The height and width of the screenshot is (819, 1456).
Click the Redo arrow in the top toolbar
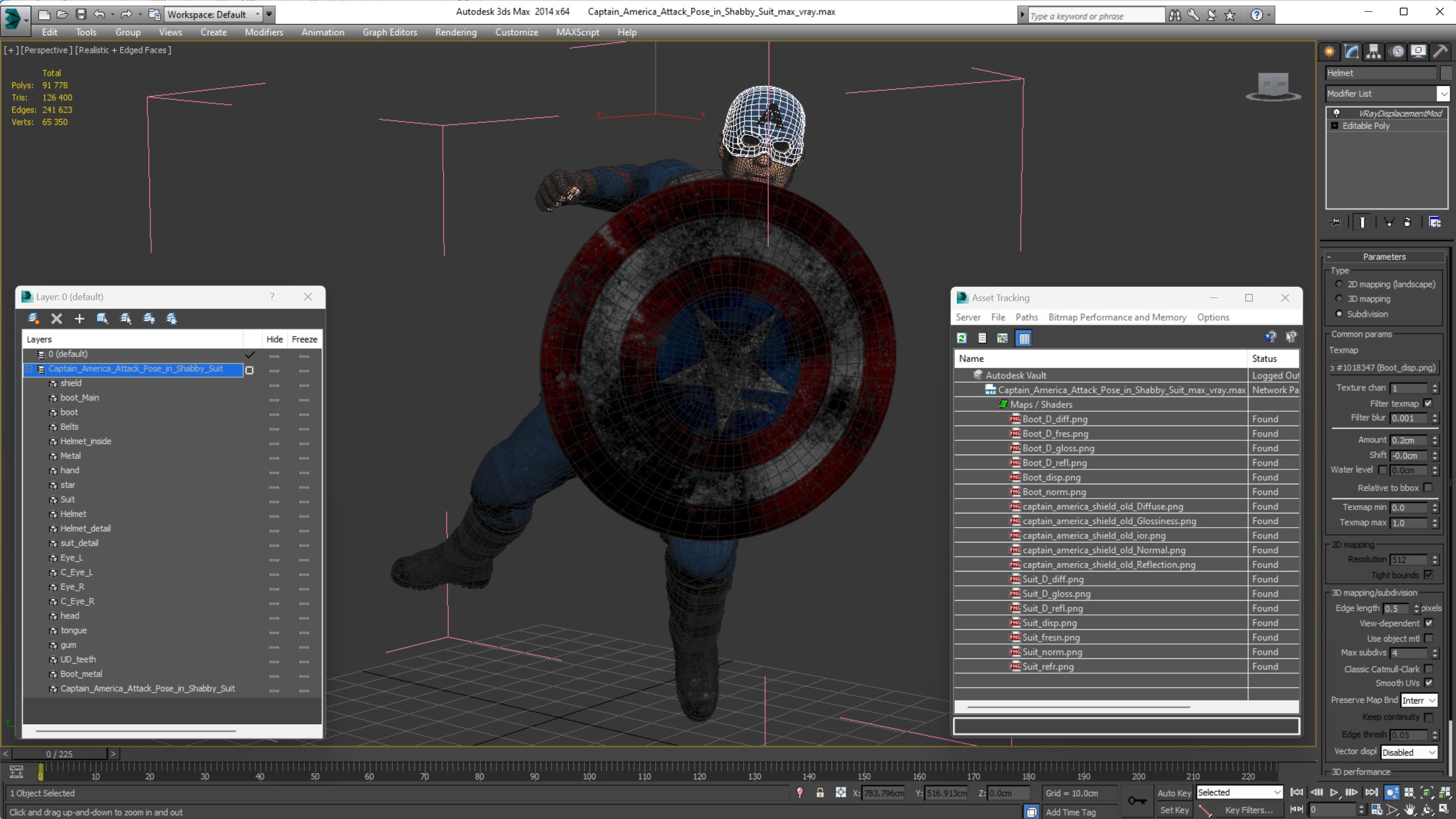(127, 14)
